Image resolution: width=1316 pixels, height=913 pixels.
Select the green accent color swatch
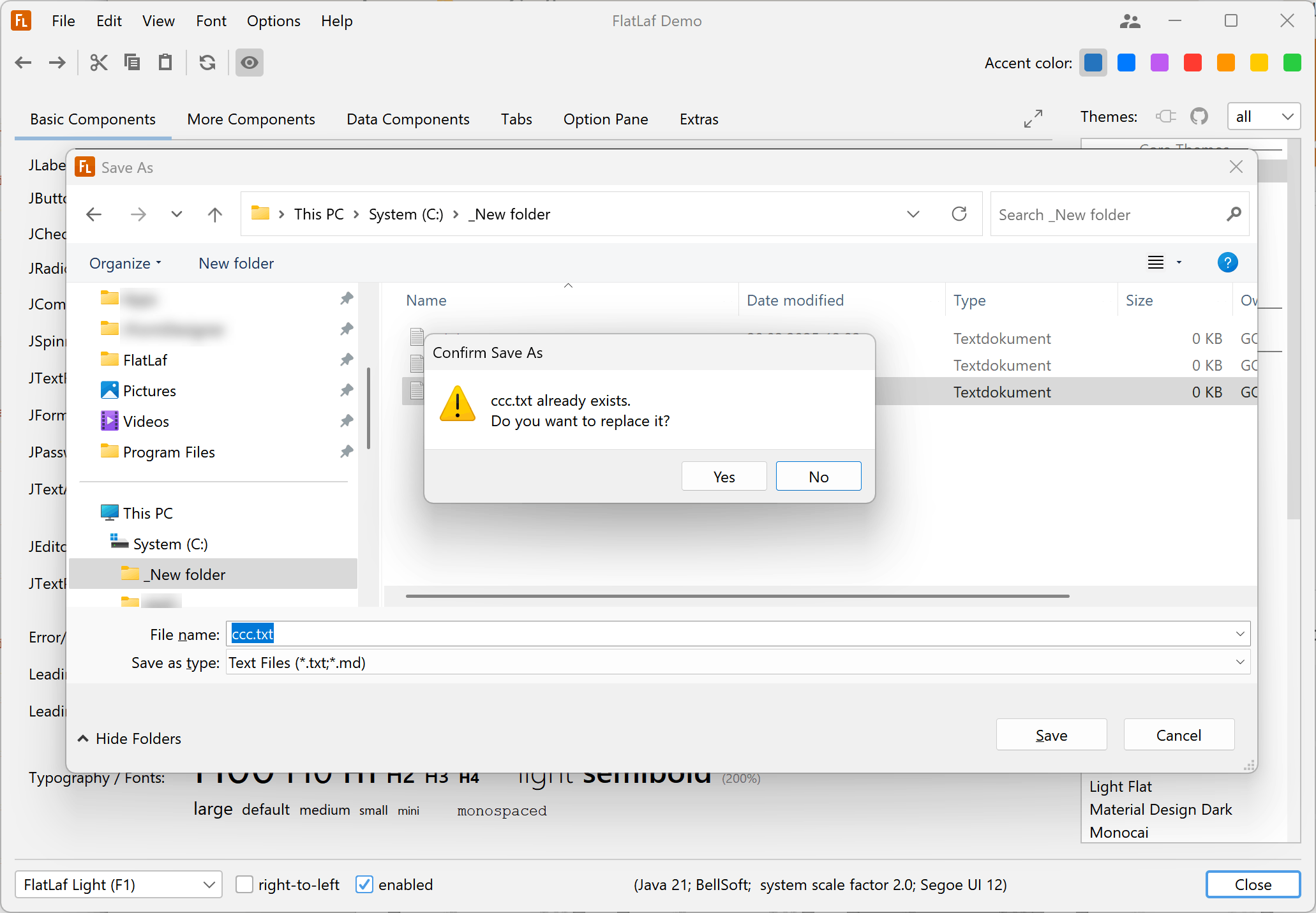(1292, 63)
